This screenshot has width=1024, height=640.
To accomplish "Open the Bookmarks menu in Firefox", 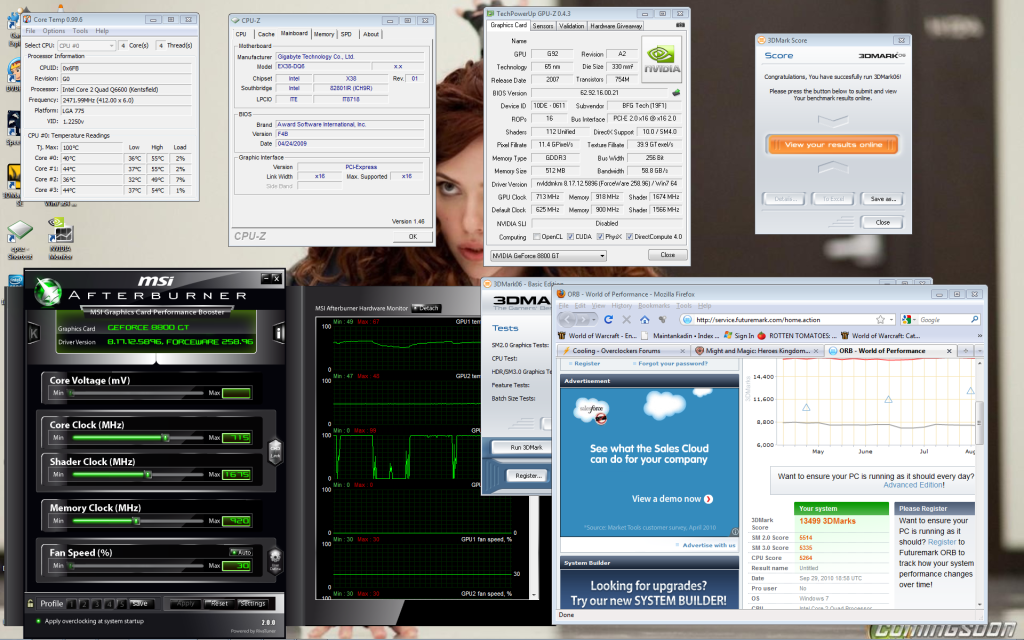I will point(654,306).
